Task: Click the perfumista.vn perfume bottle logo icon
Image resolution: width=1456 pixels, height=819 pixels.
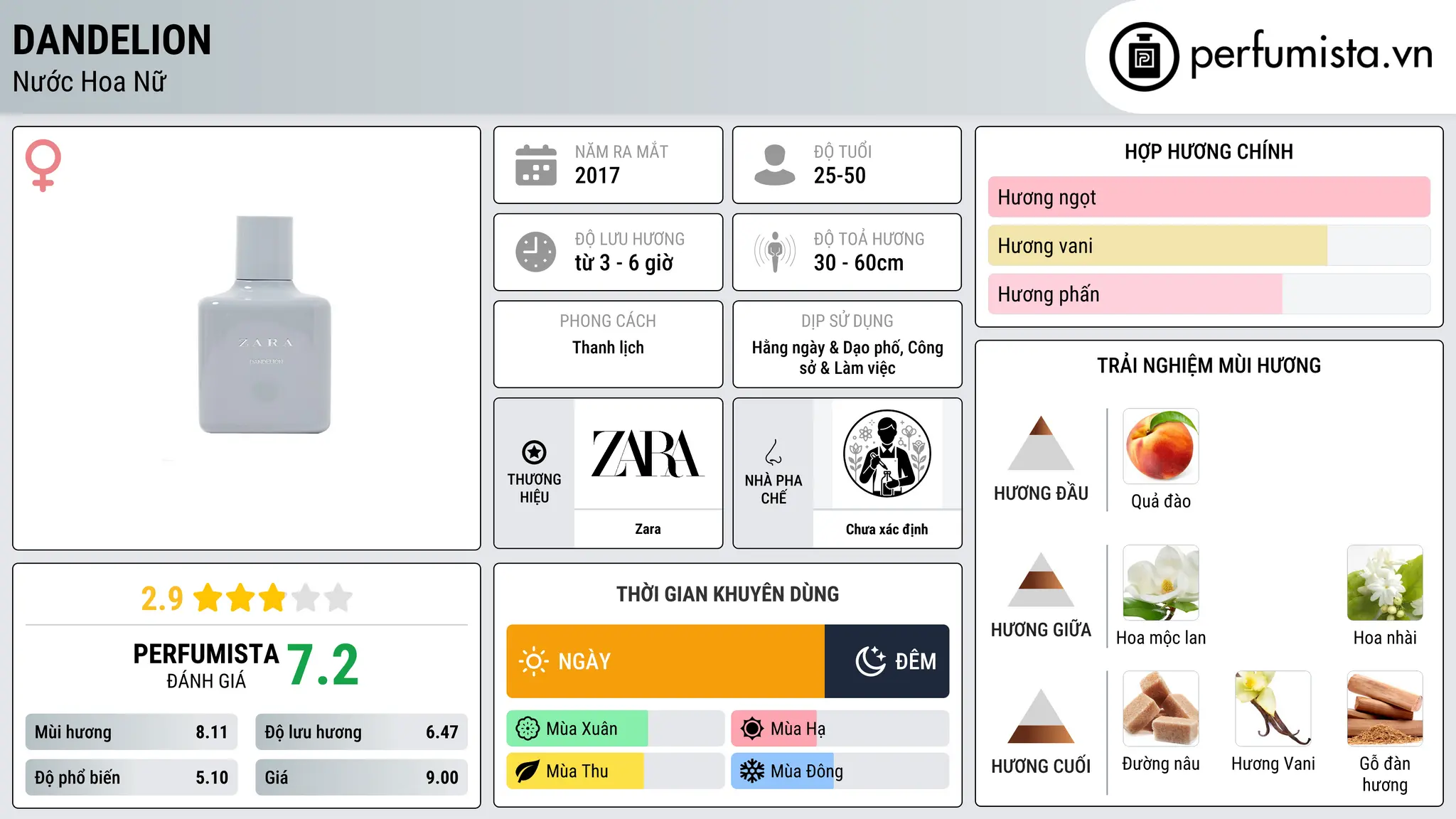Action: click(x=1144, y=57)
